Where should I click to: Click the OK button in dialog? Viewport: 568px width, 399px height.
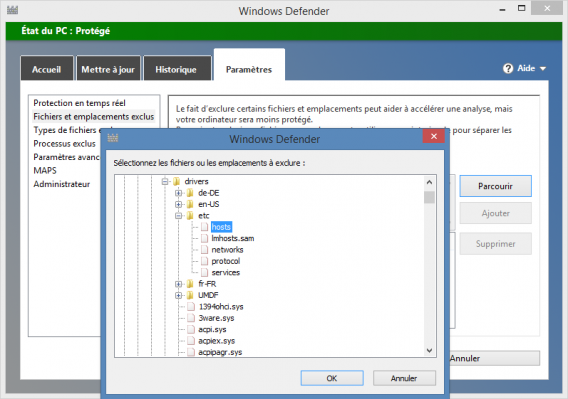coord(332,378)
